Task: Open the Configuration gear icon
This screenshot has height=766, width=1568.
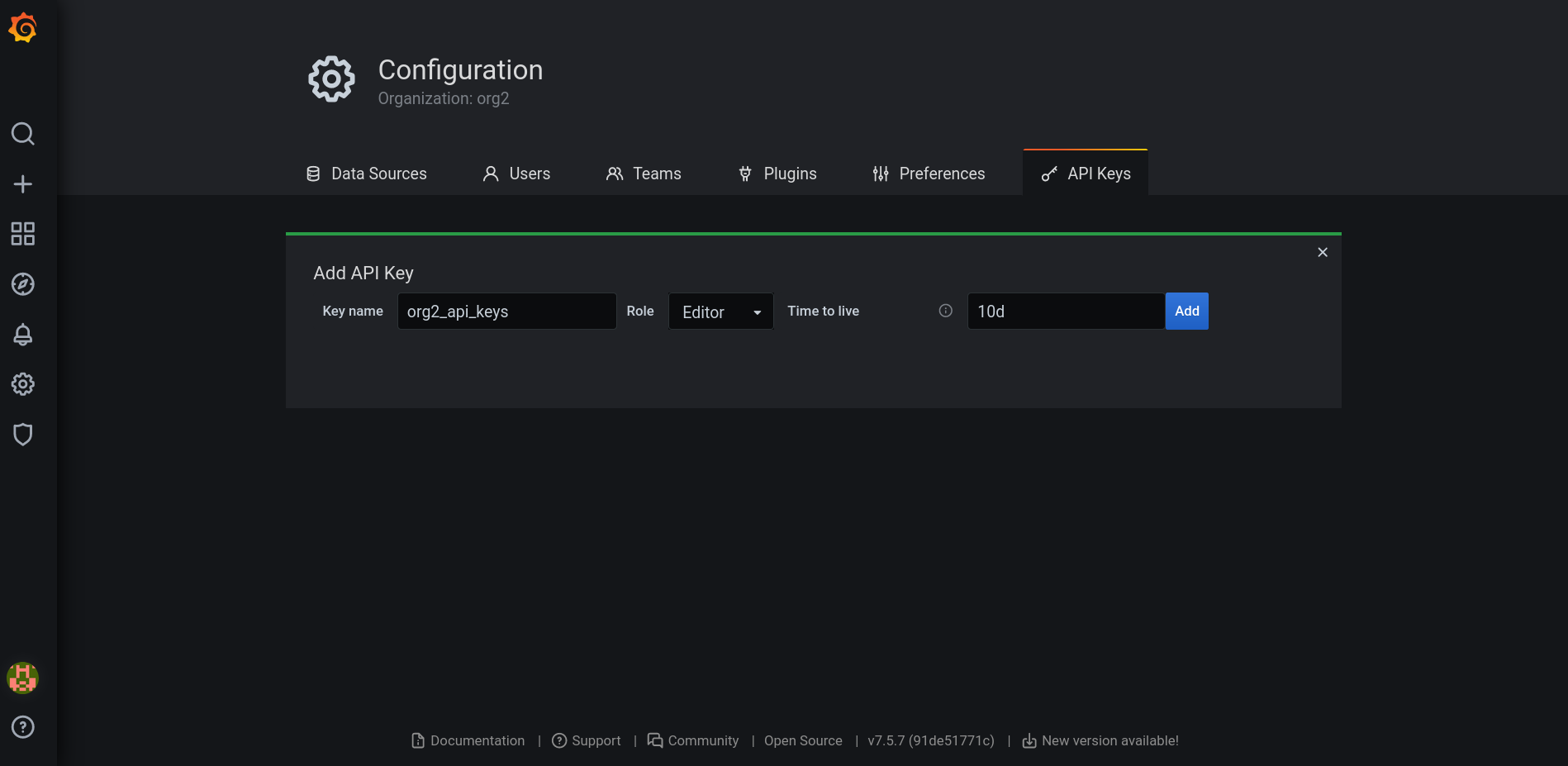Action: [23, 384]
